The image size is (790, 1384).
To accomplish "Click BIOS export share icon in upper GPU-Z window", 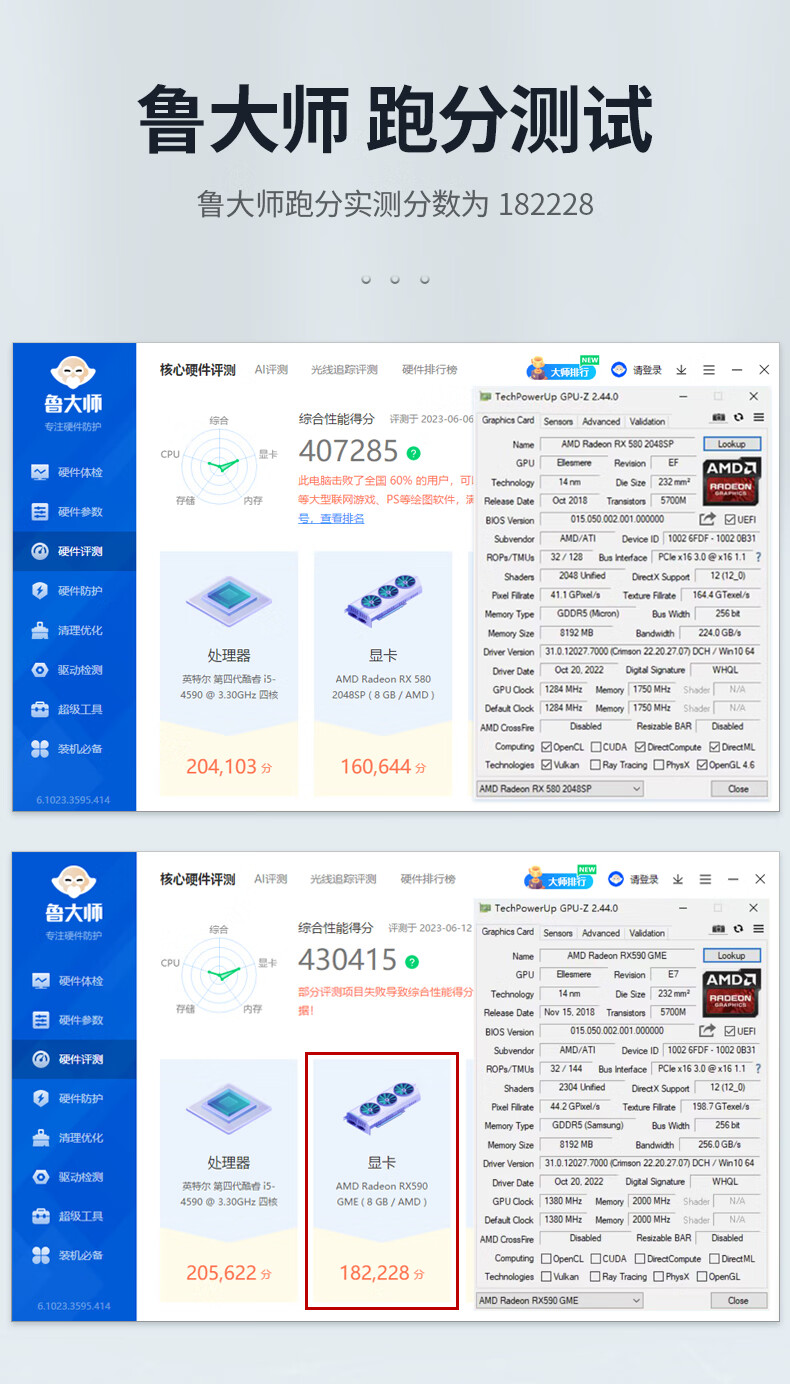I will (707, 519).
